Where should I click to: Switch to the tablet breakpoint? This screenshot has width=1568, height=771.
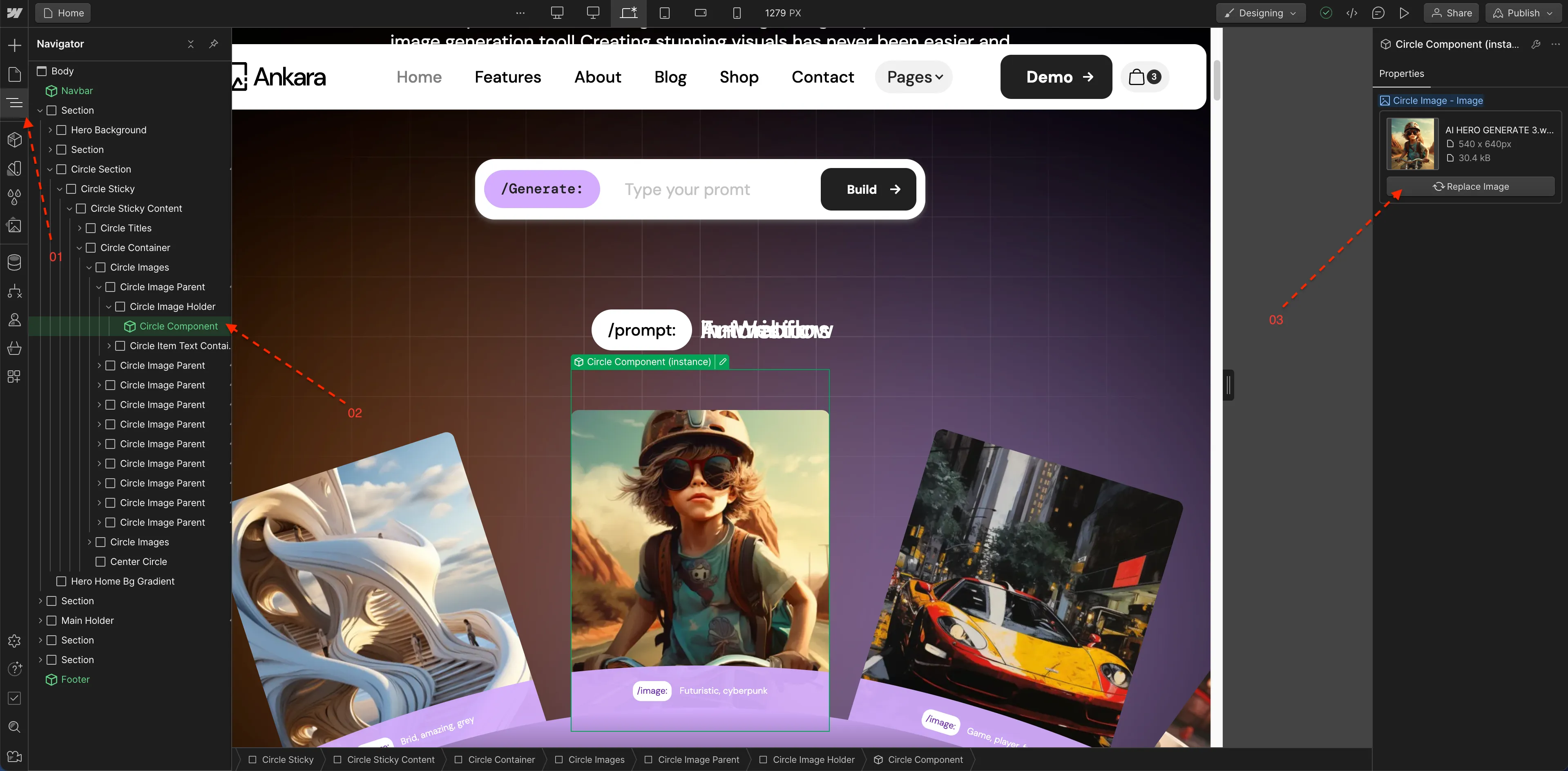tap(665, 13)
